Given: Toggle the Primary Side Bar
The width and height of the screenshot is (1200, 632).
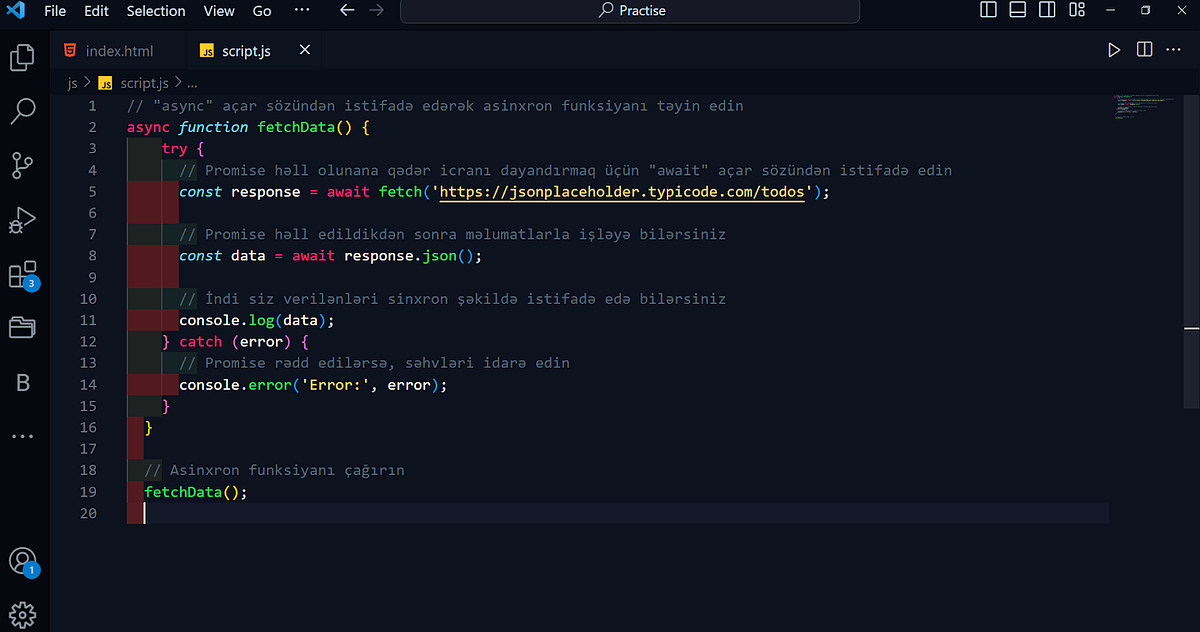Looking at the screenshot, I should (988, 9).
